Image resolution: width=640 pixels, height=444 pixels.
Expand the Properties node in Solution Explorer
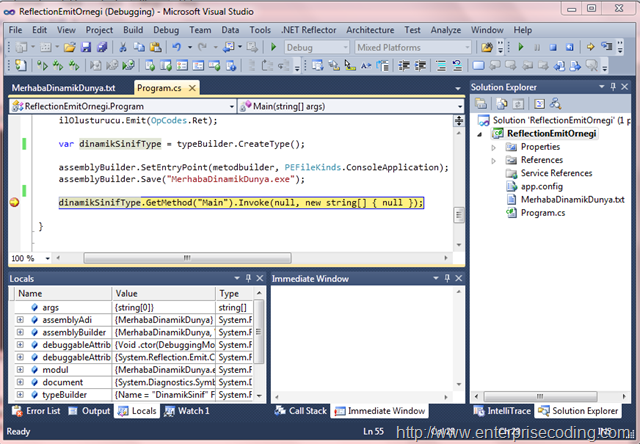click(493, 147)
